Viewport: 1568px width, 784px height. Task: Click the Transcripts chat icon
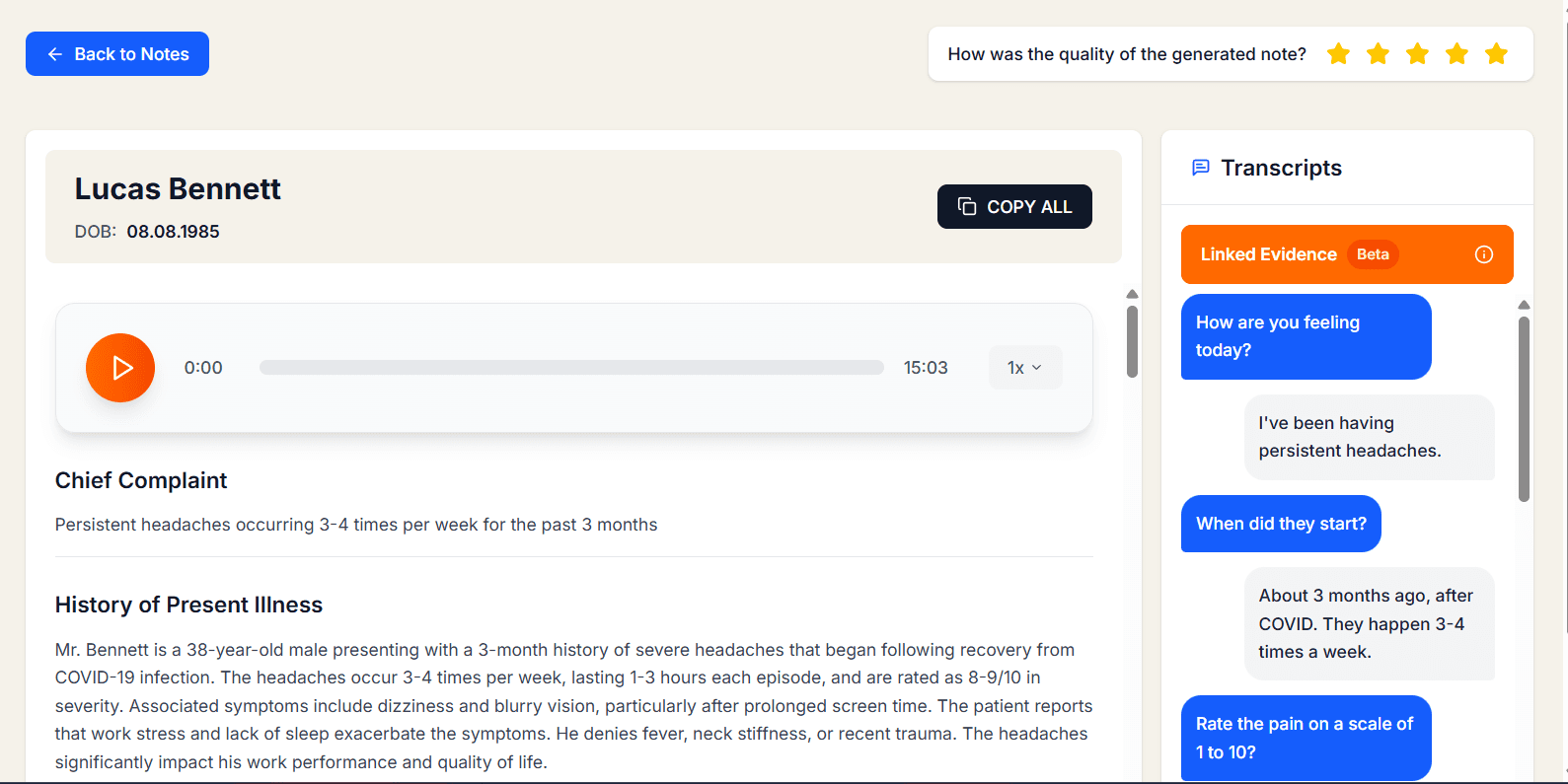coord(1200,168)
